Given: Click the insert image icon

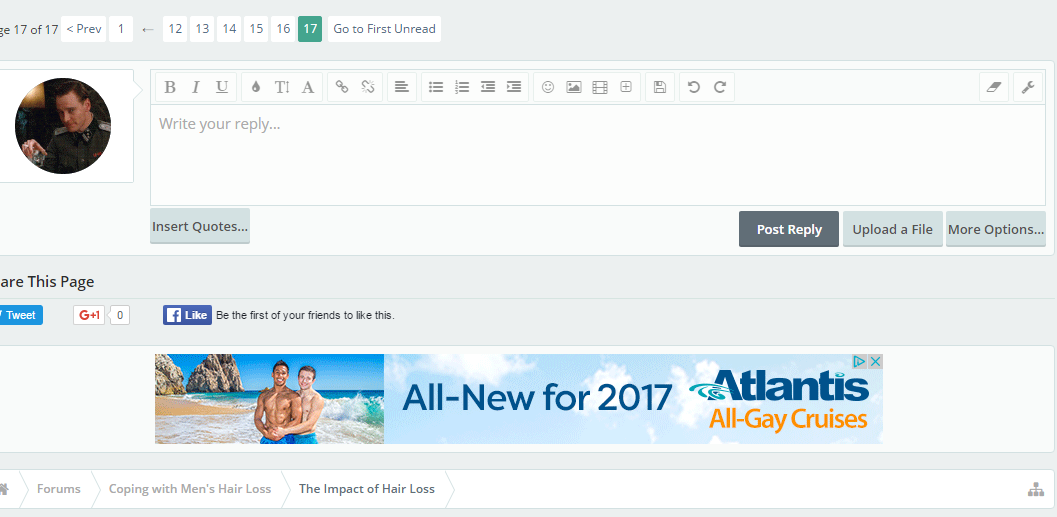Looking at the screenshot, I should coord(574,87).
